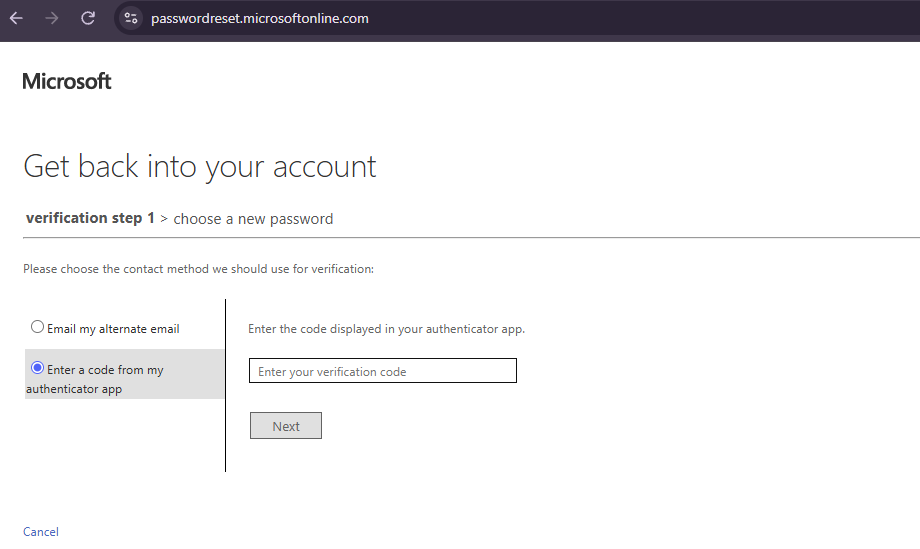Viewport: 920px width, 549px height.
Task: Click the Cancel link
Action: point(41,531)
